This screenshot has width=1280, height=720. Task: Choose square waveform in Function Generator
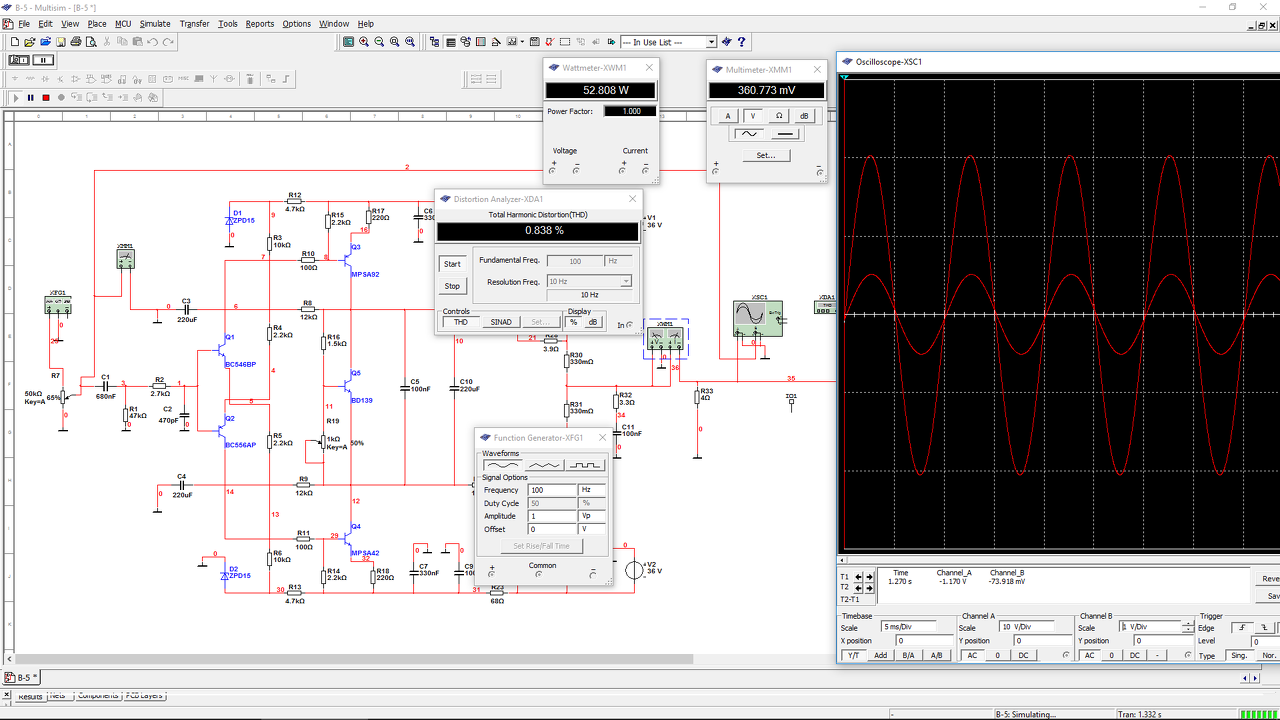(x=586, y=465)
